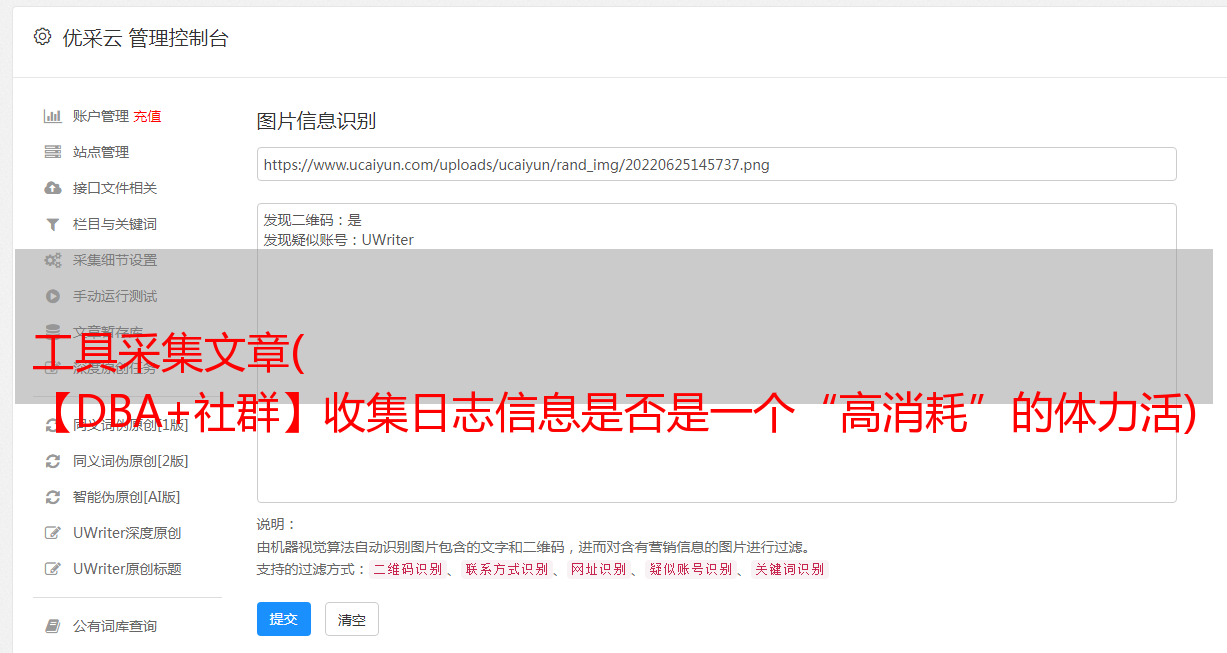Open 账户管理 bar chart icon

[x=53, y=116]
